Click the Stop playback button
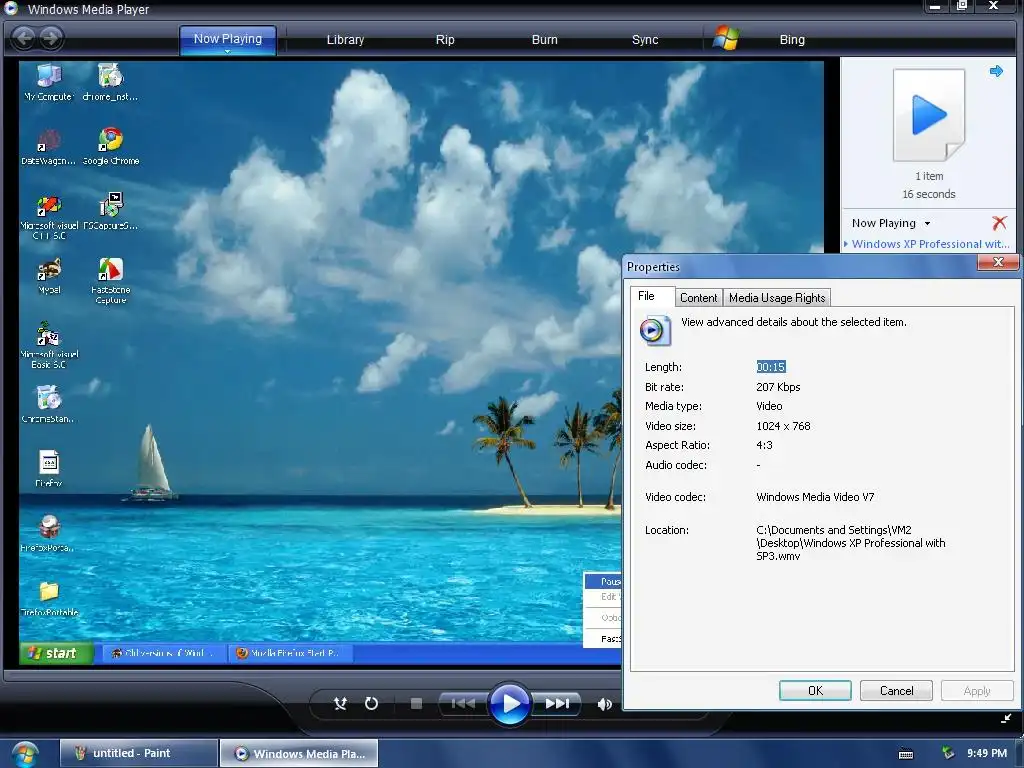Image resolution: width=1024 pixels, height=768 pixels. pos(416,703)
